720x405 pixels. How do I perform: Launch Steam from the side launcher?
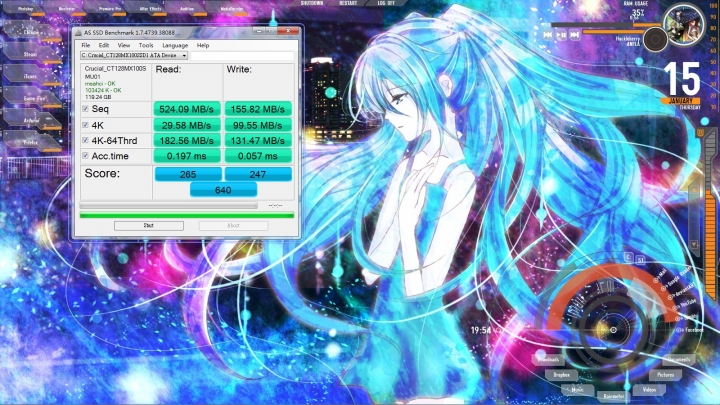pyautogui.click(x=31, y=54)
